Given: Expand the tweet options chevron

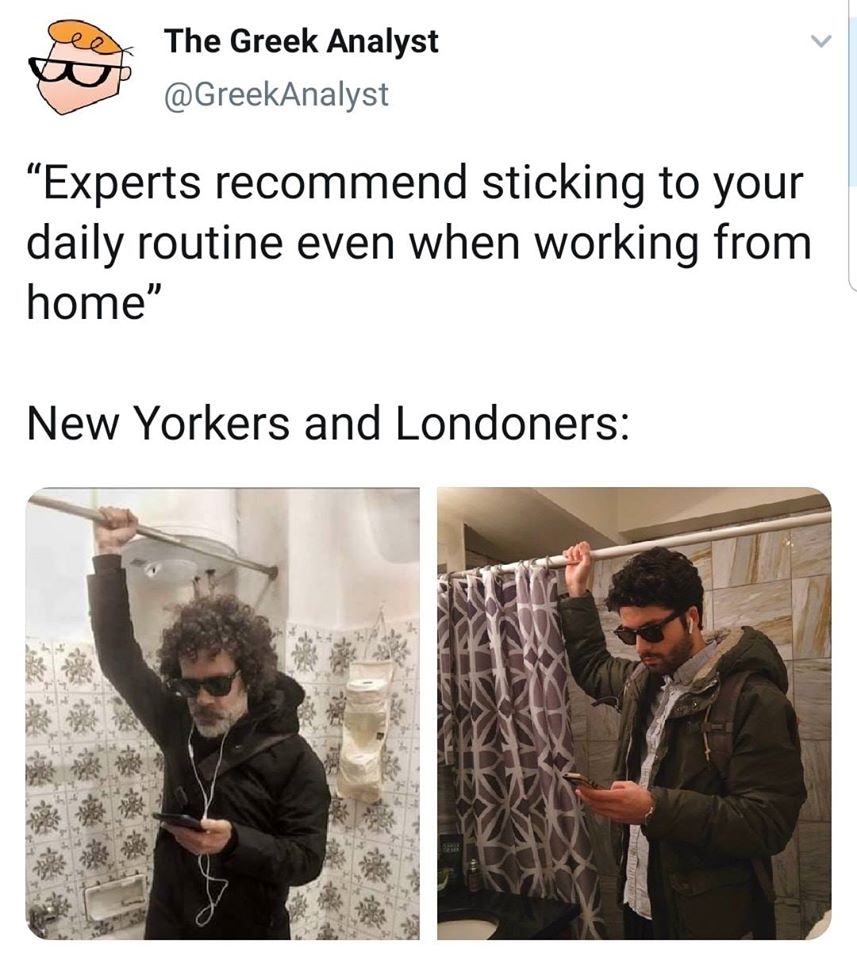Looking at the screenshot, I should (820, 42).
